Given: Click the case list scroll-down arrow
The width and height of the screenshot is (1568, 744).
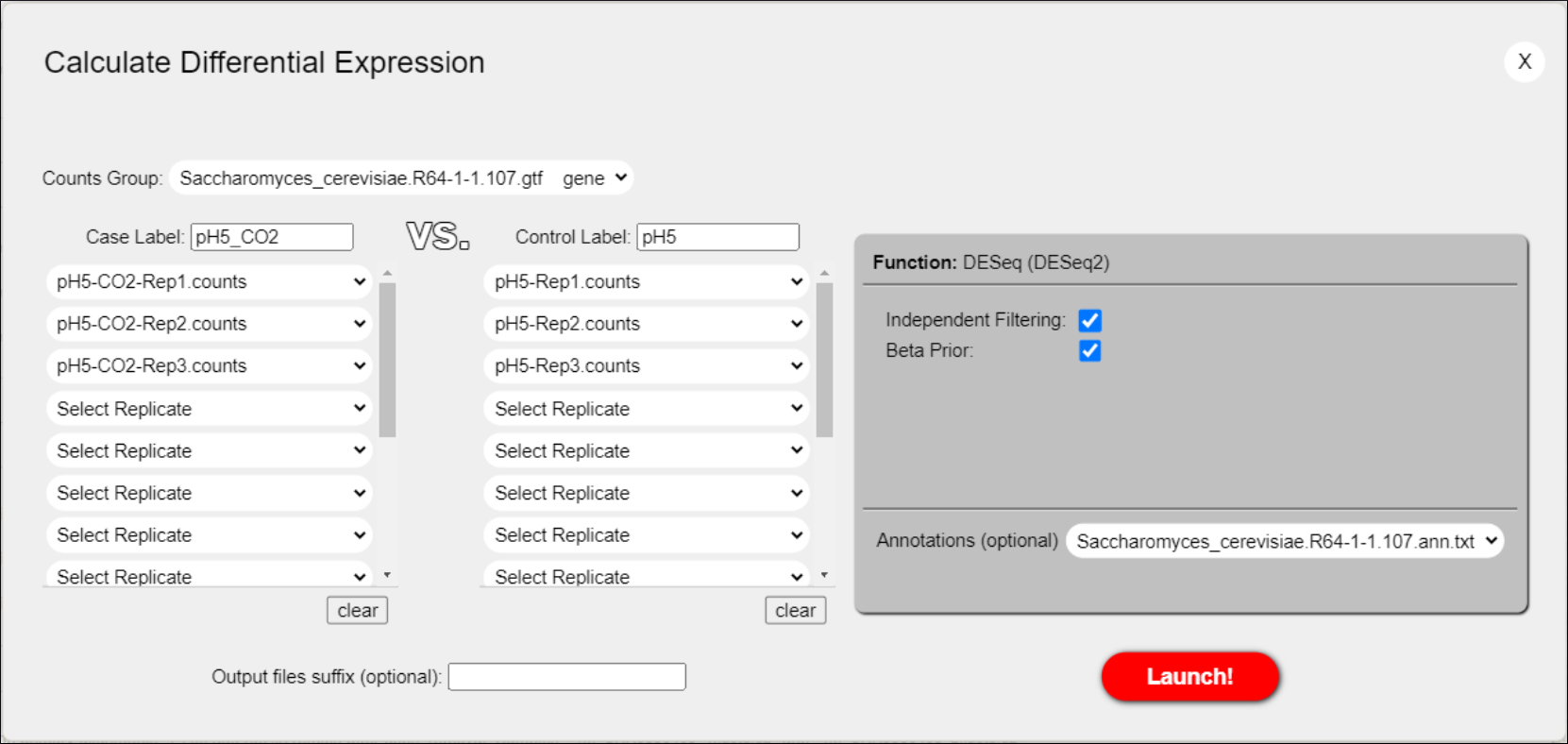Looking at the screenshot, I should [387, 575].
